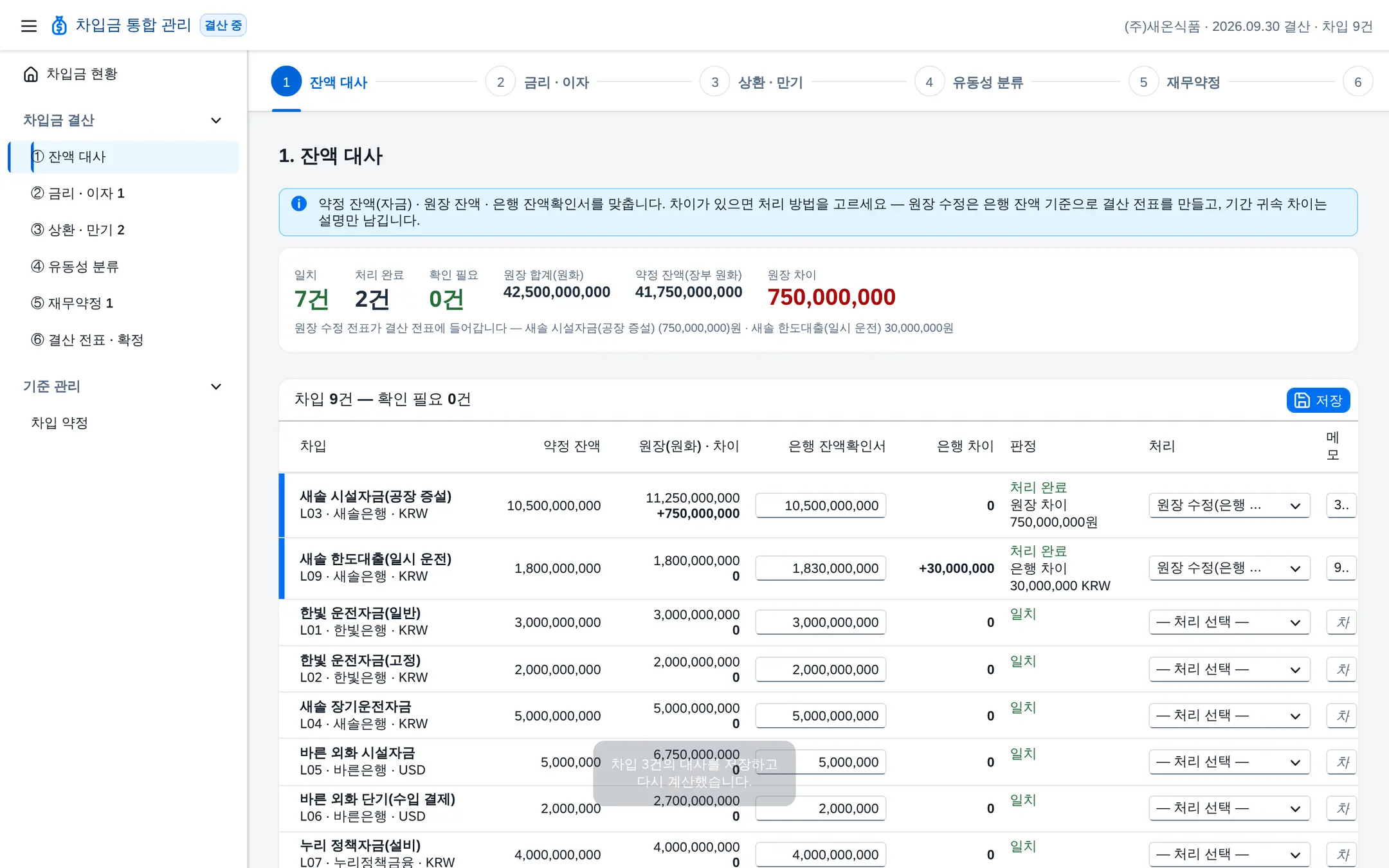
Task: Open memo for 한빛 운전자금(일반) row
Action: pos(1341,622)
